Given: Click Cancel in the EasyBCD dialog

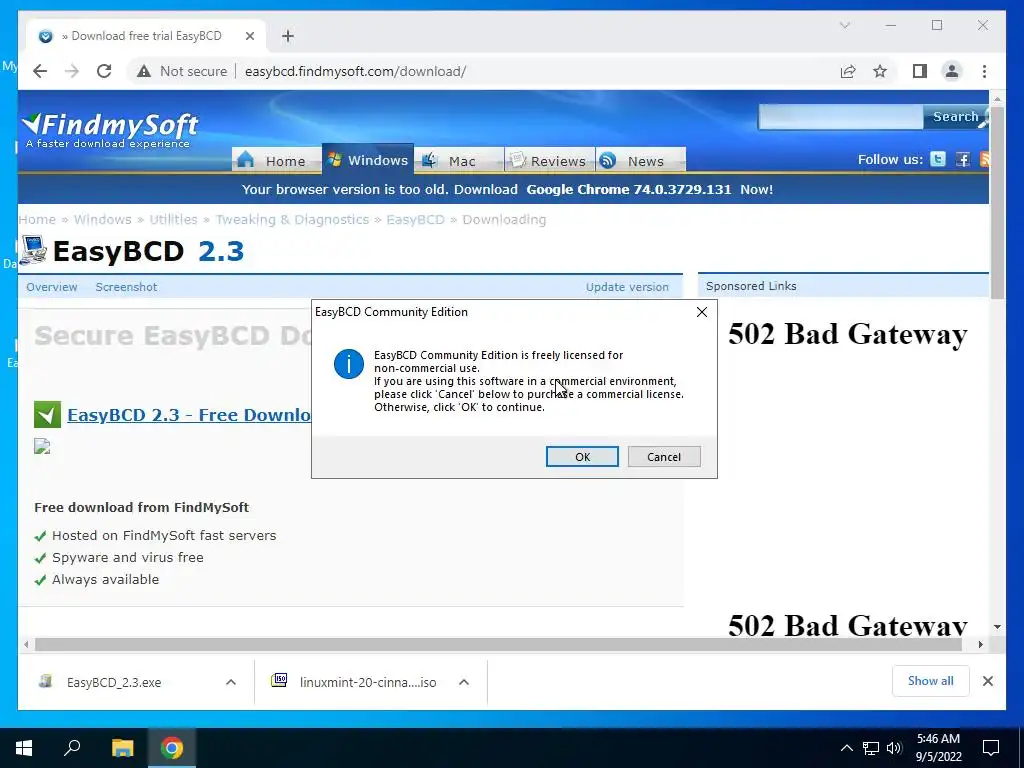Looking at the screenshot, I should point(664,456).
